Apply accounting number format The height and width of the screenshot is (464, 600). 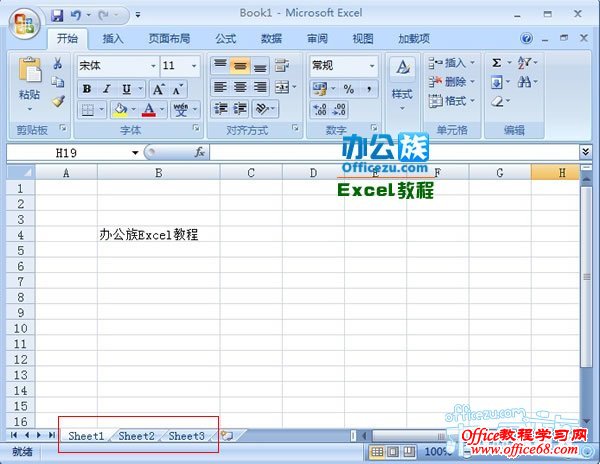320,89
